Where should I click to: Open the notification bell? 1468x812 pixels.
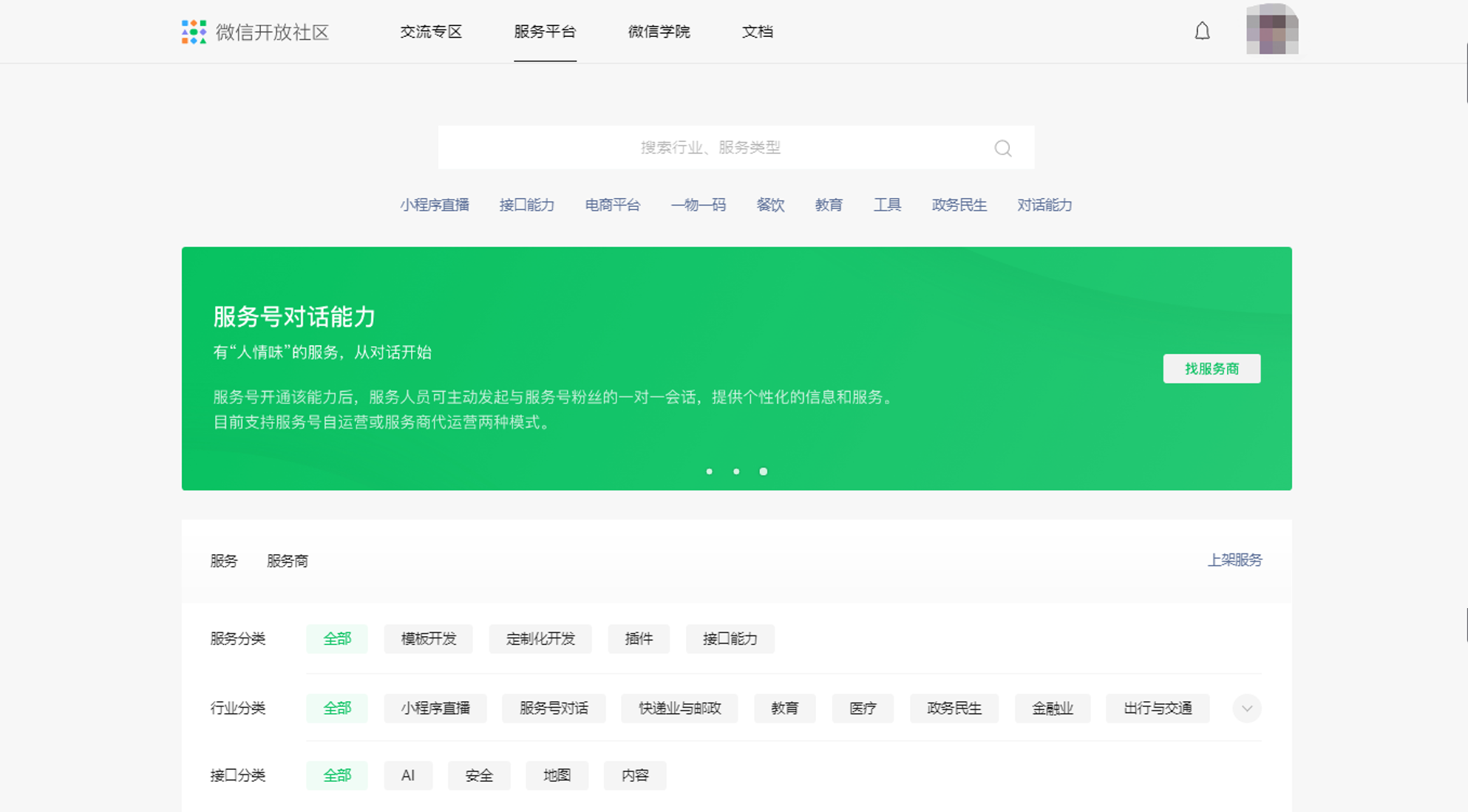click(x=1202, y=31)
